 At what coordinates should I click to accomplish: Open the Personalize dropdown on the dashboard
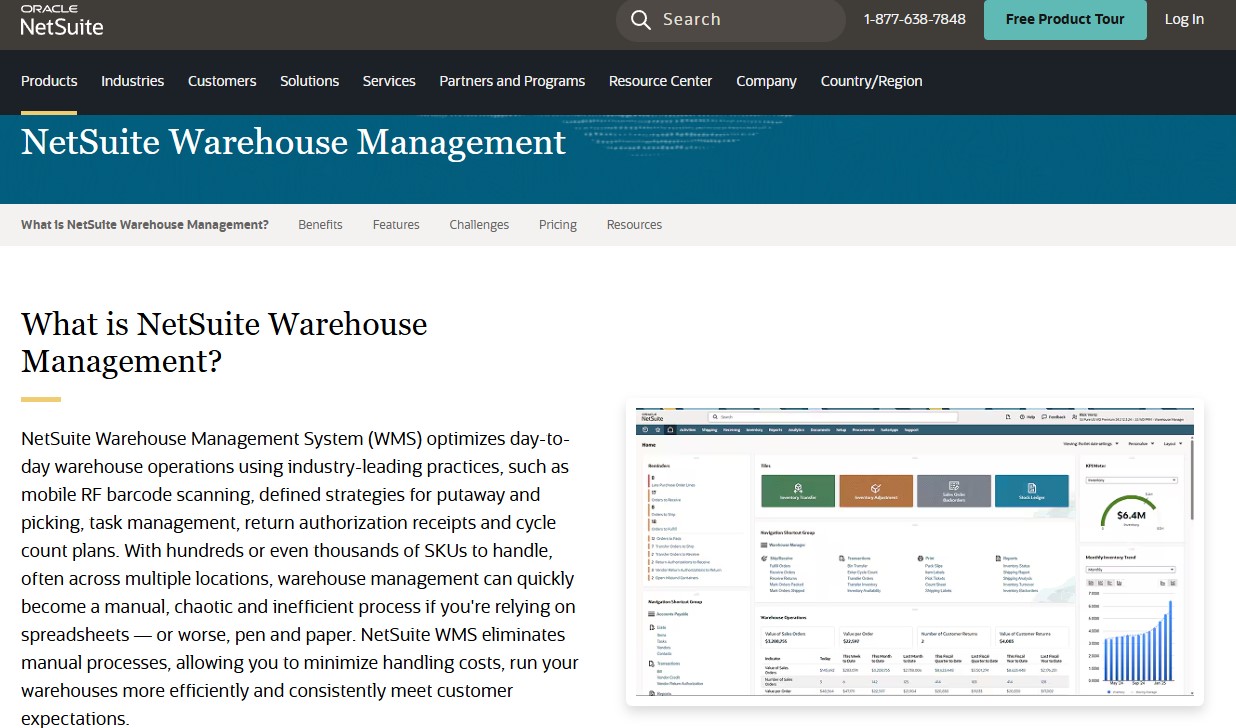pyautogui.click(x=1140, y=443)
